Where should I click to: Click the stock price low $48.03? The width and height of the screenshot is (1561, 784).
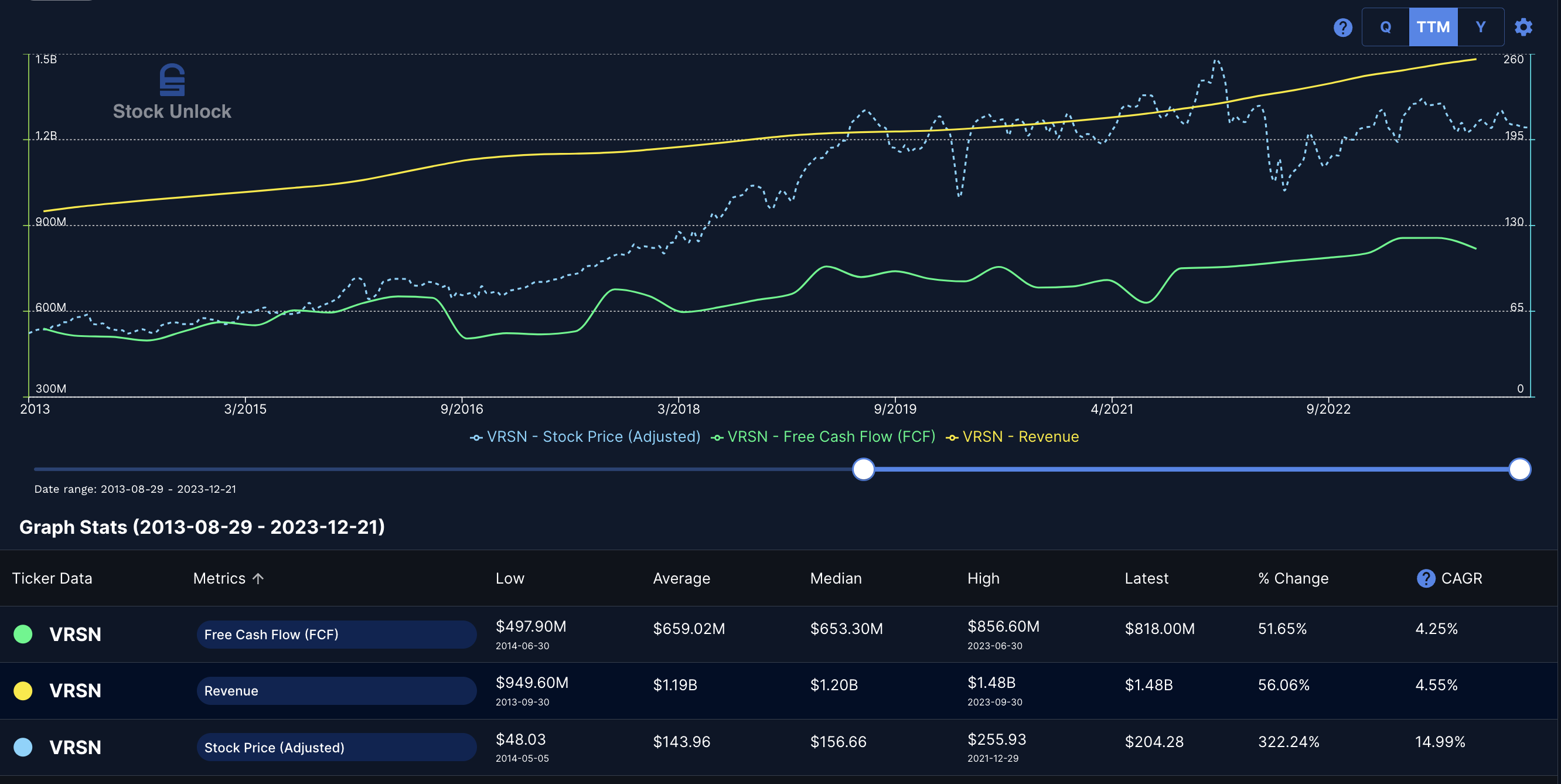[x=520, y=739]
